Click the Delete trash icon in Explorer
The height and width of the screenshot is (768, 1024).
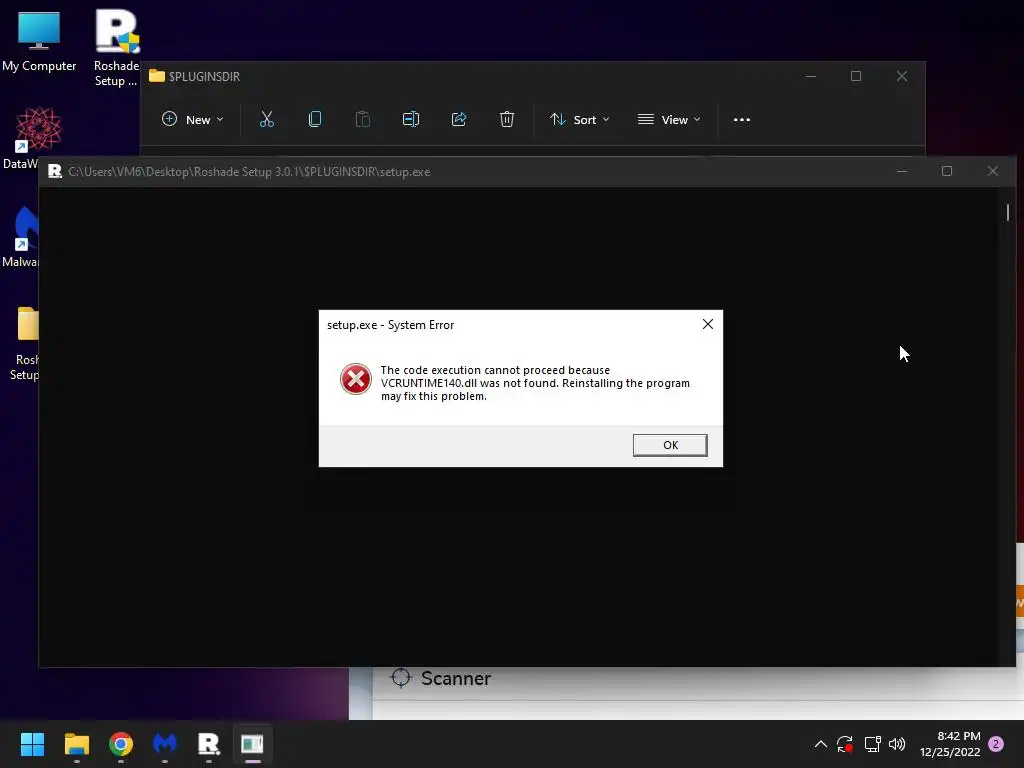(x=507, y=120)
